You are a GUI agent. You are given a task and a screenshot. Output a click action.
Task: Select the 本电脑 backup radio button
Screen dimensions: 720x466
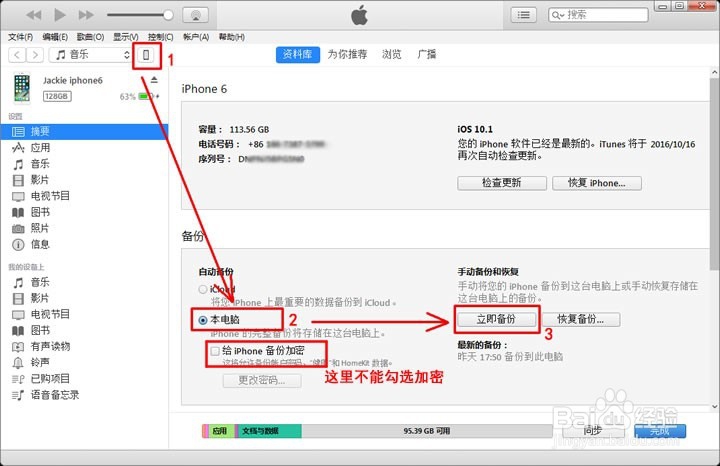(203, 320)
